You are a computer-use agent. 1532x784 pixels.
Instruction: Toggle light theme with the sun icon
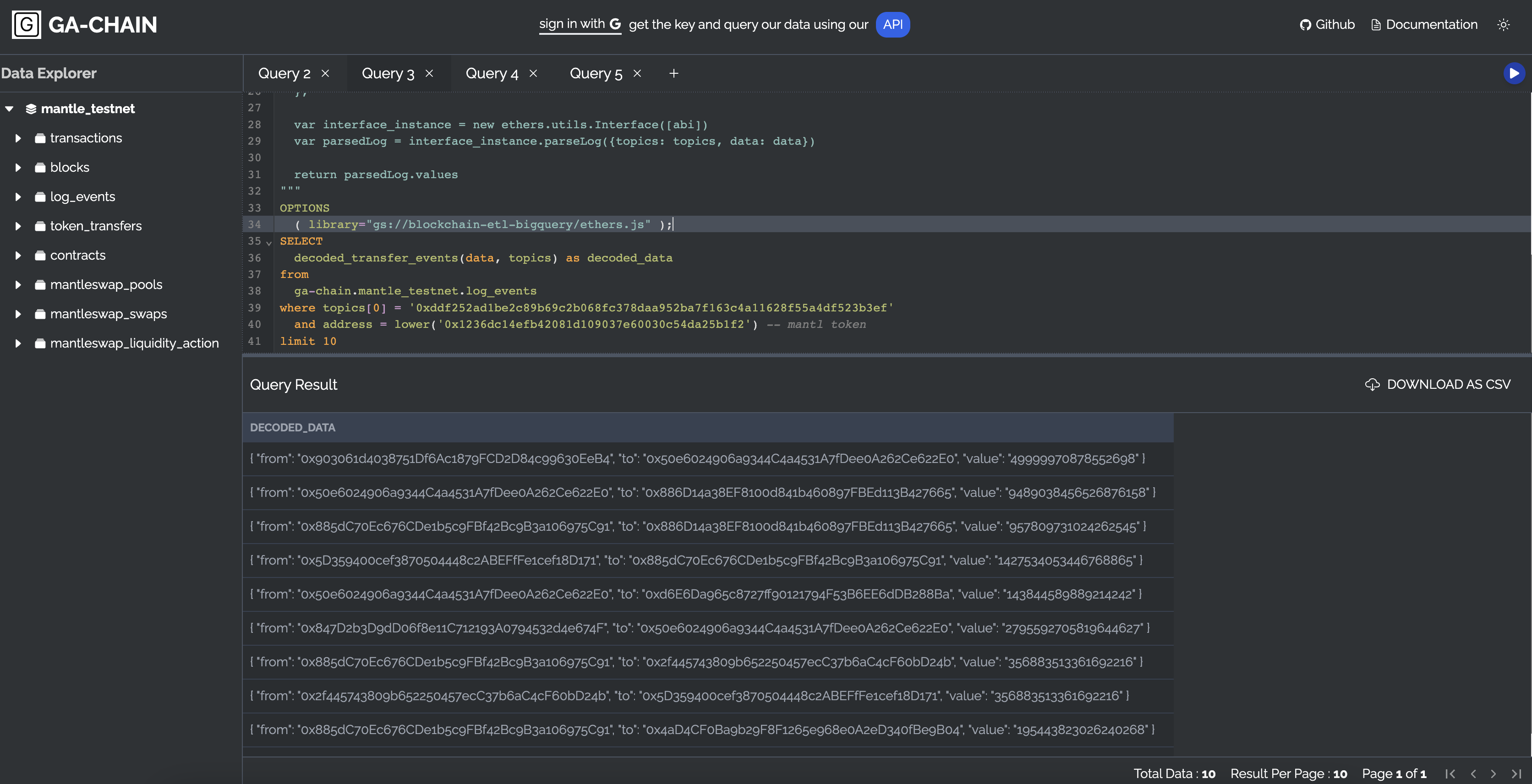1504,24
